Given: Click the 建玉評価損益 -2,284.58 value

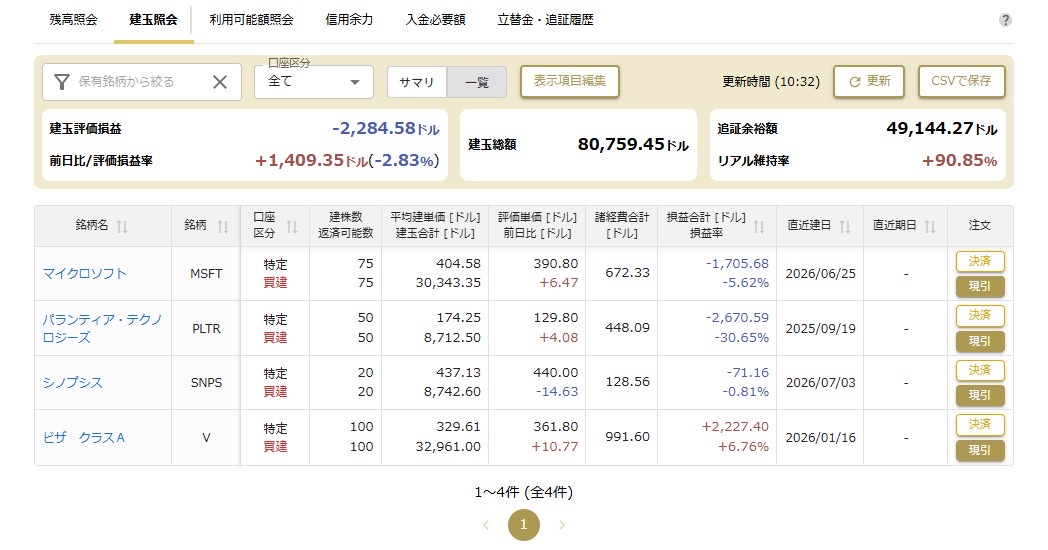Looking at the screenshot, I should point(386,128).
